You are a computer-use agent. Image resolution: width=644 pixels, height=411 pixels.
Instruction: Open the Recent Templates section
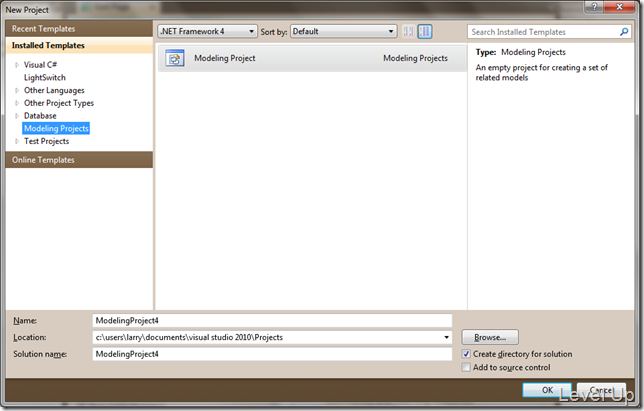pos(79,29)
